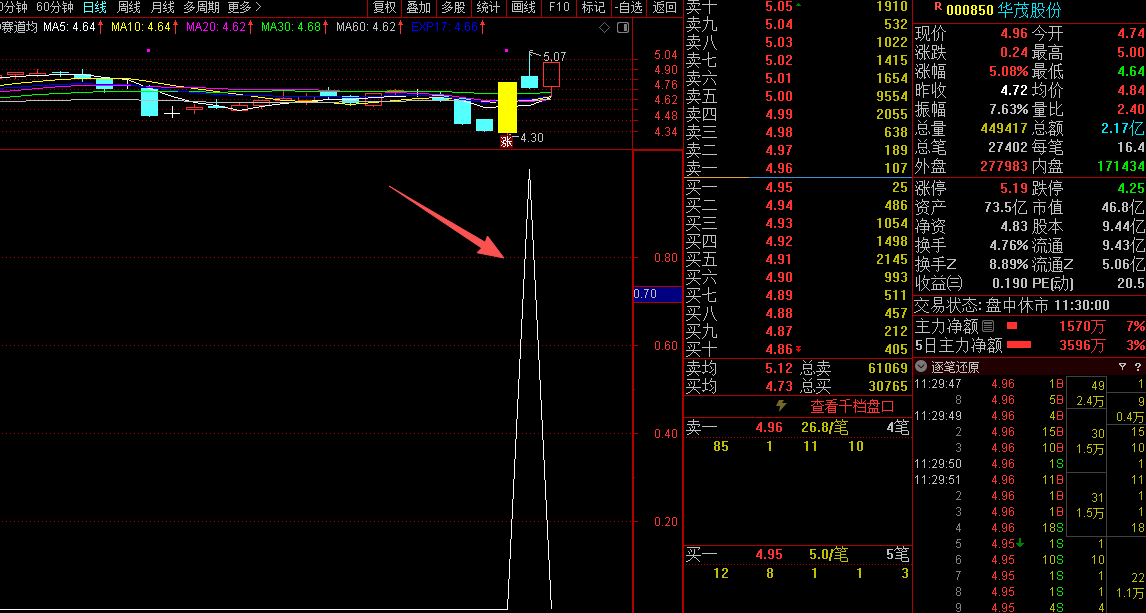Click the diamond icon above the chart
This screenshot has height=613, width=1146.
(604, 27)
